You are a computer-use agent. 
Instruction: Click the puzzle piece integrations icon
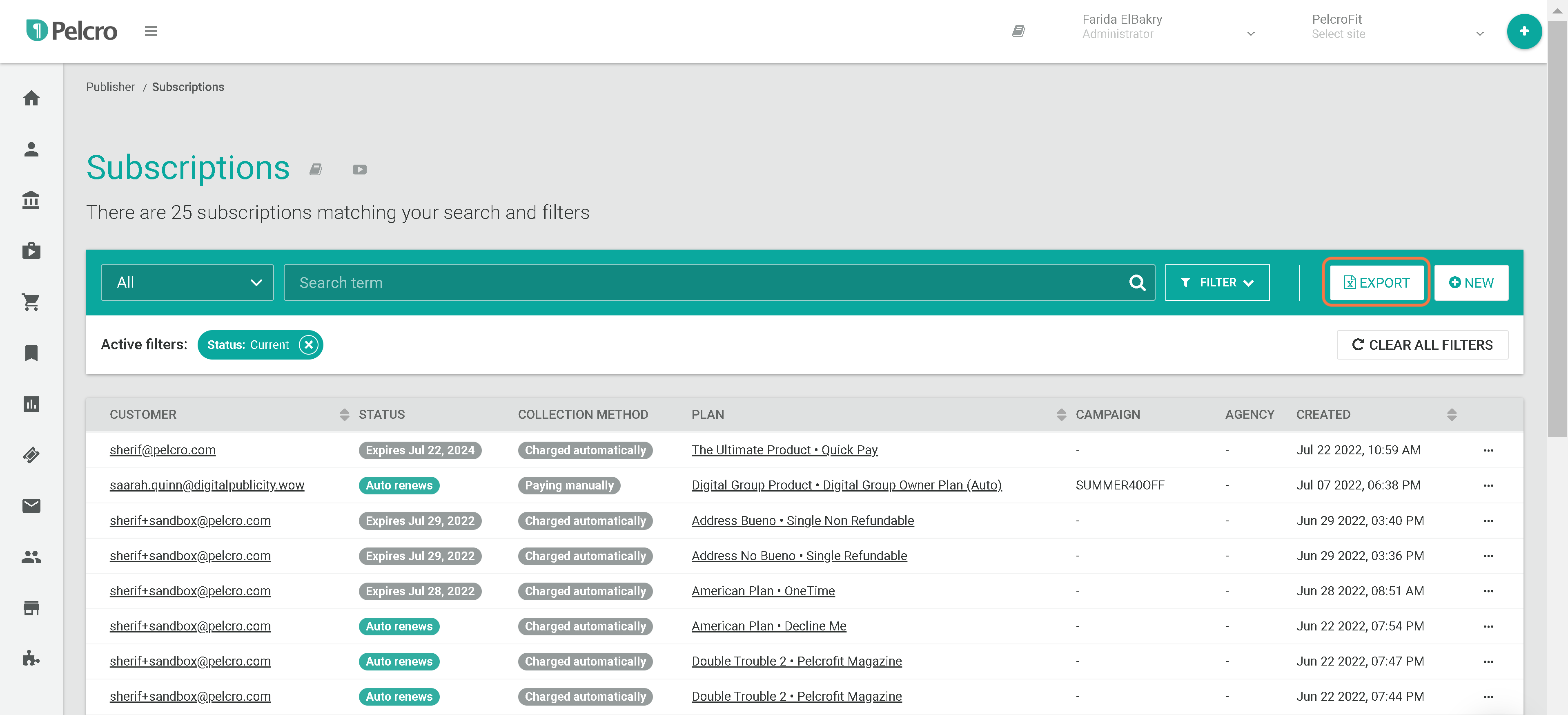[31, 658]
